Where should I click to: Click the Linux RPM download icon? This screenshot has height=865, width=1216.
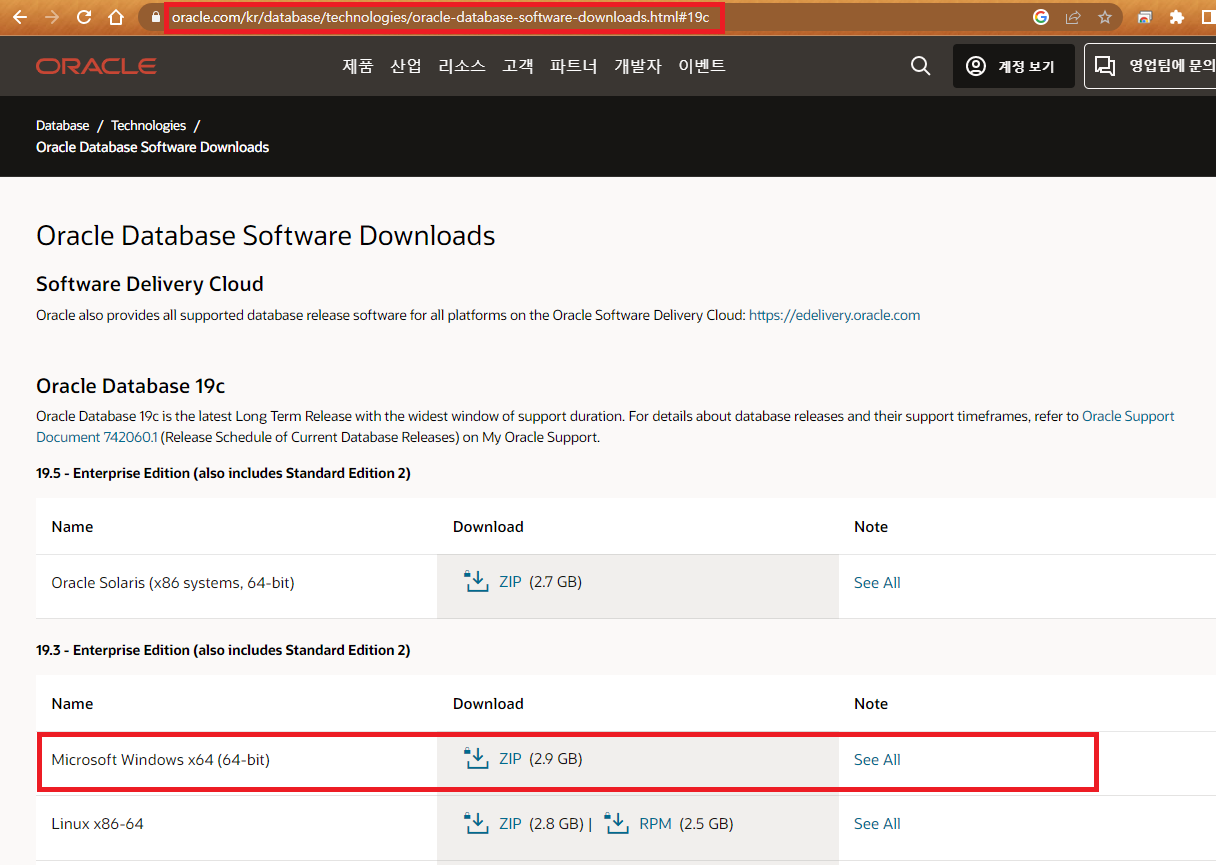(616, 823)
